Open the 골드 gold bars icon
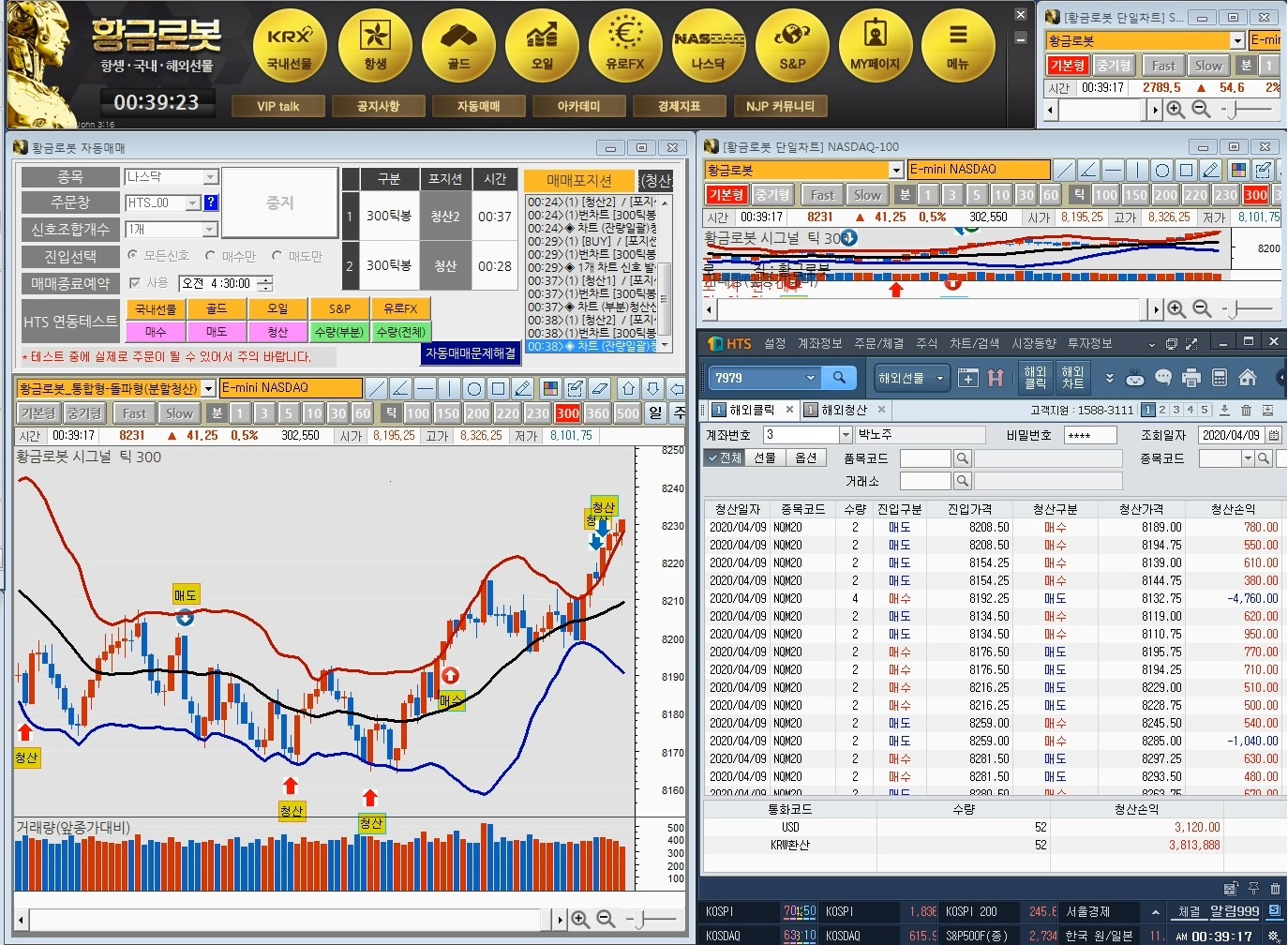The image size is (1288, 945). [458, 45]
